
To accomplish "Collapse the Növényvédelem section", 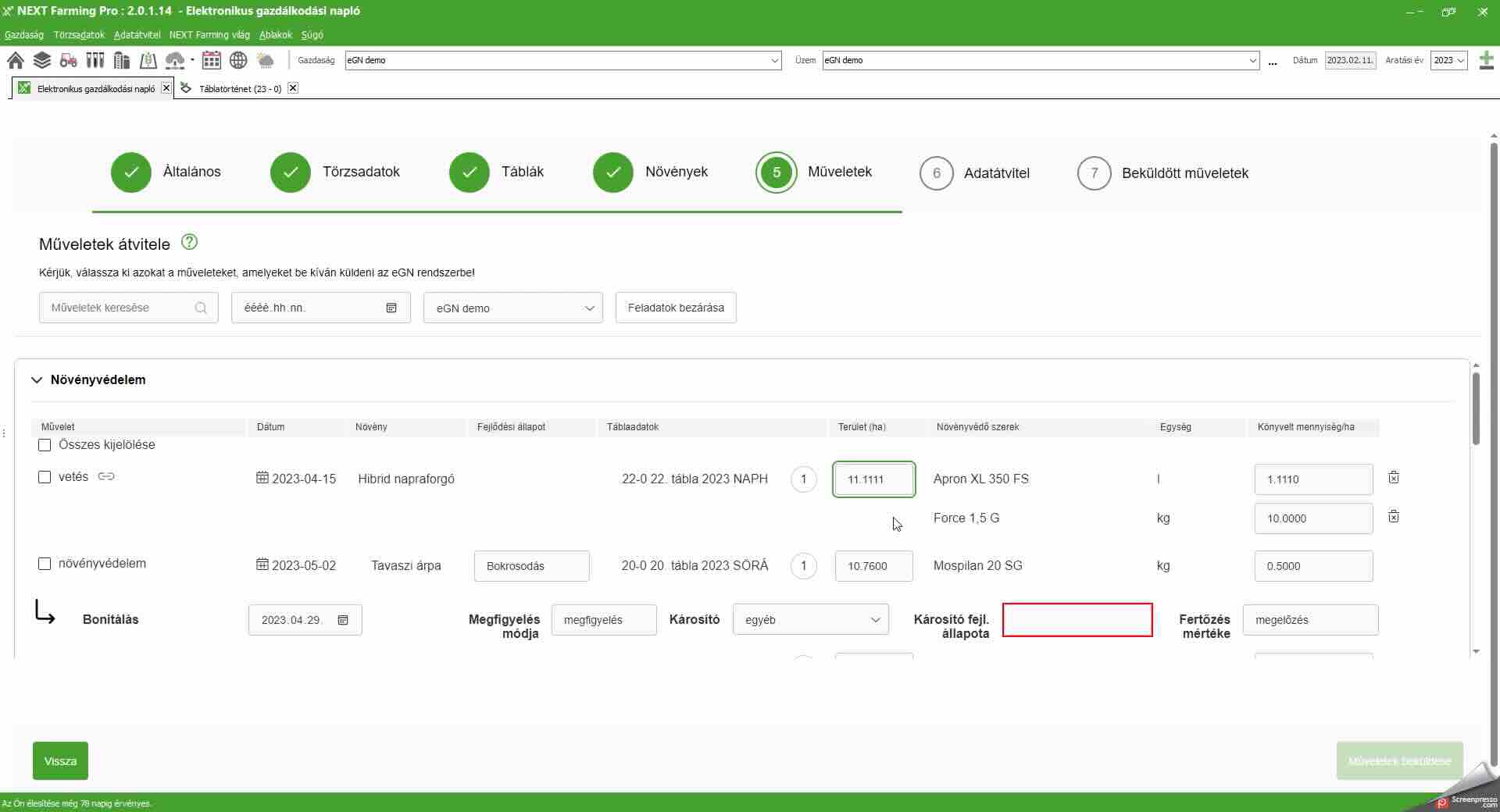I will (37, 380).
